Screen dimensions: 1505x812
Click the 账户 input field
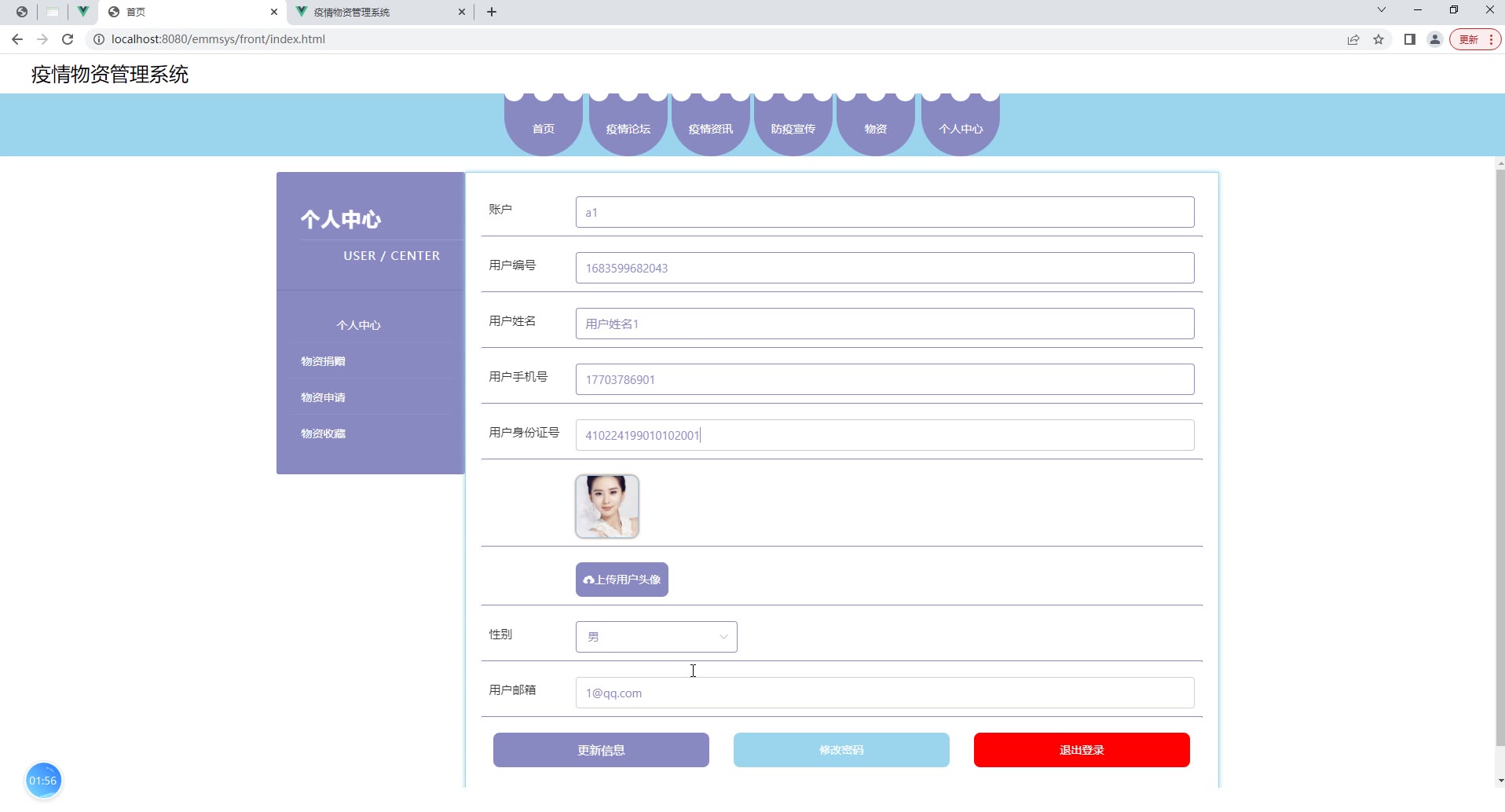point(885,212)
